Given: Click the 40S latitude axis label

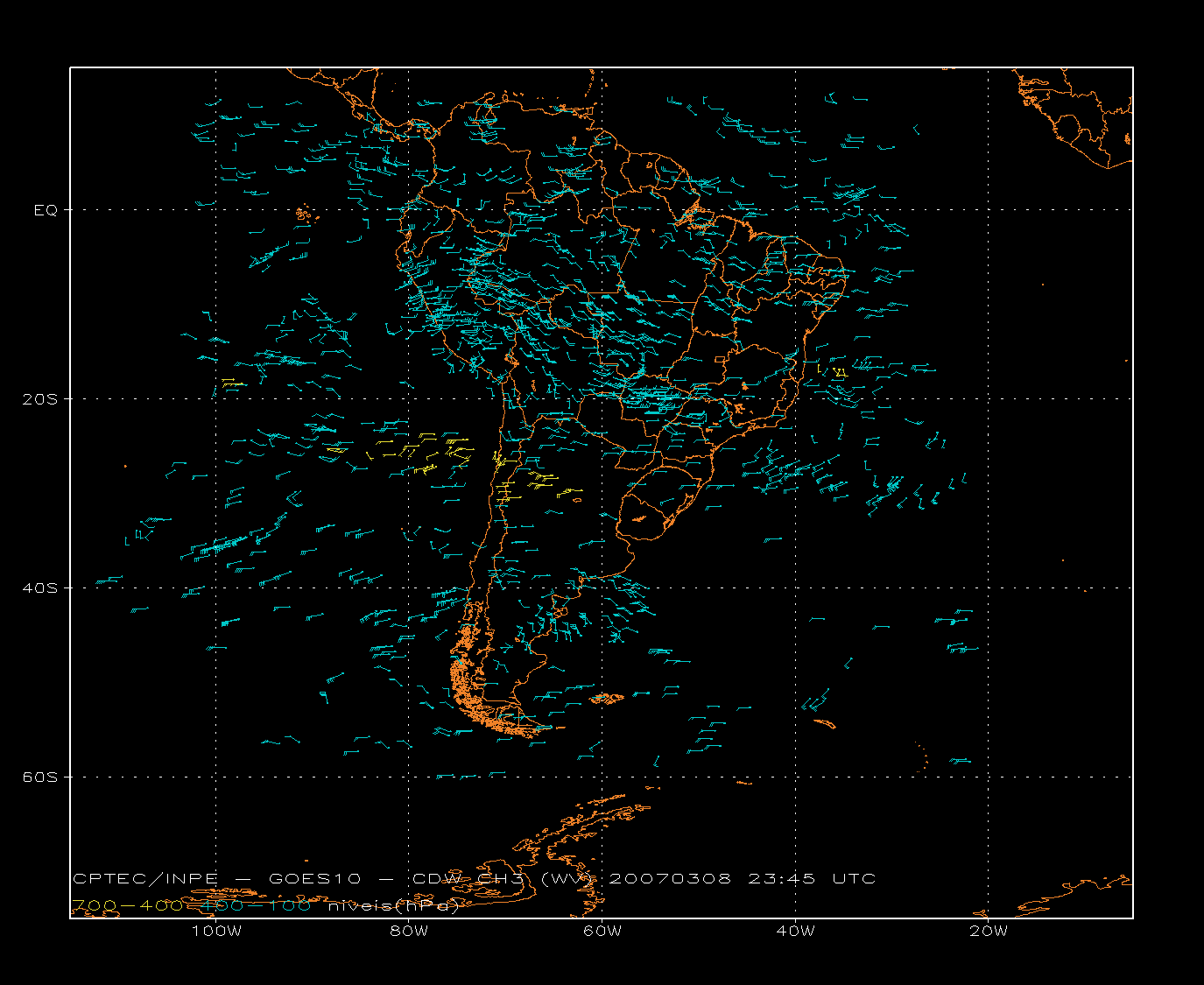Looking at the screenshot, I should (40, 588).
